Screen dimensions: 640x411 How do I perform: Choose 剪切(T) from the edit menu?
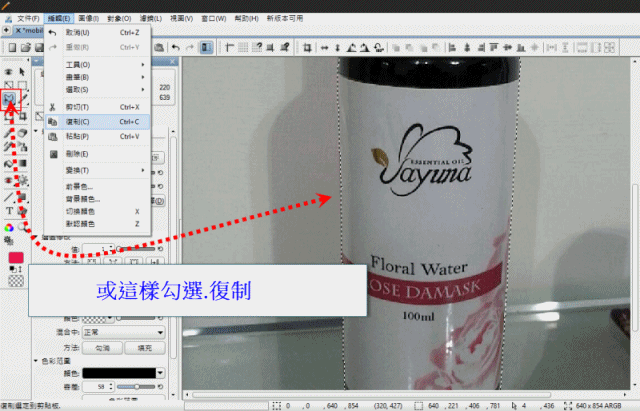(98, 107)
